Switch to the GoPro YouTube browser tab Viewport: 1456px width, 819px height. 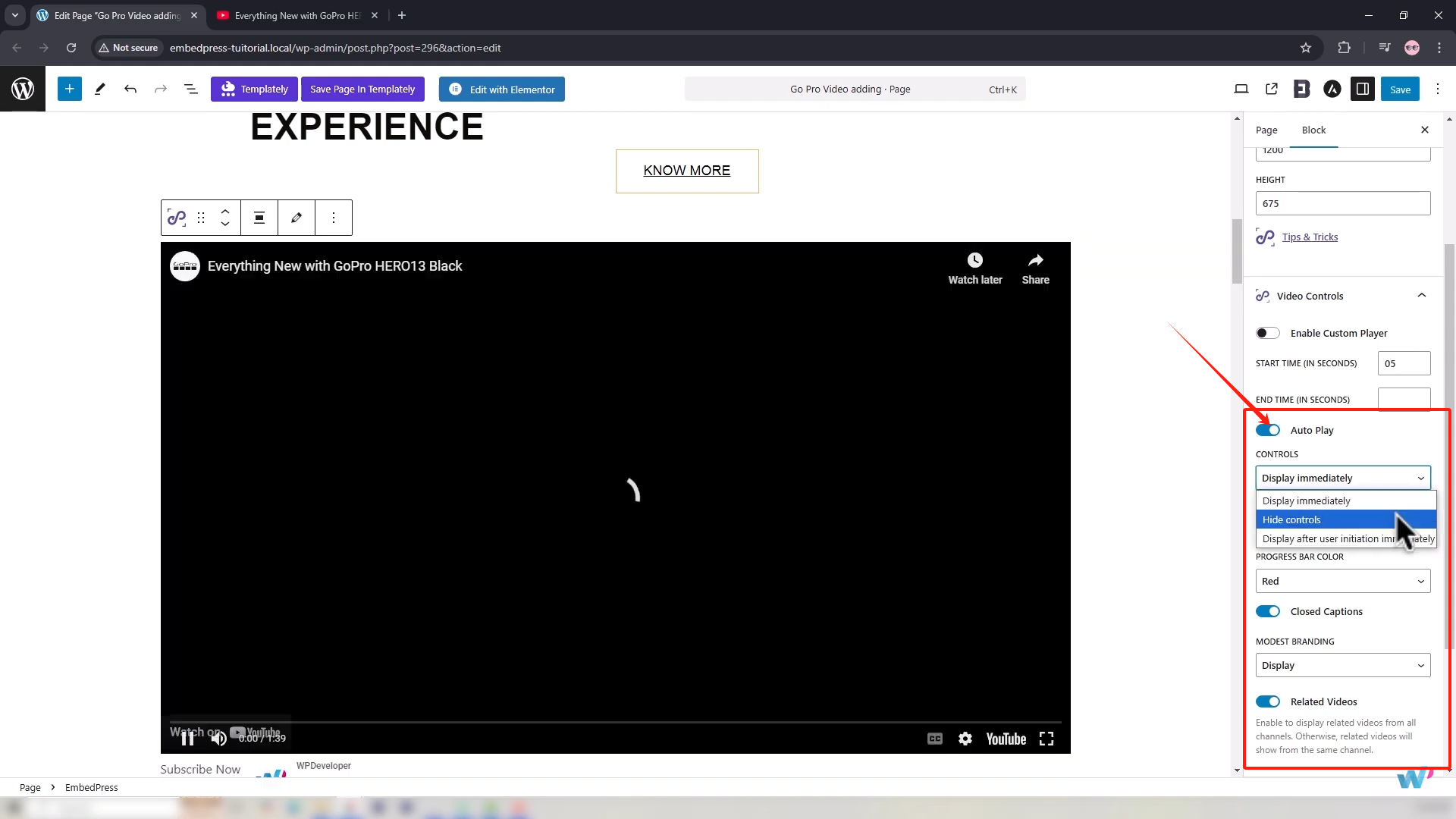point(297,15)
